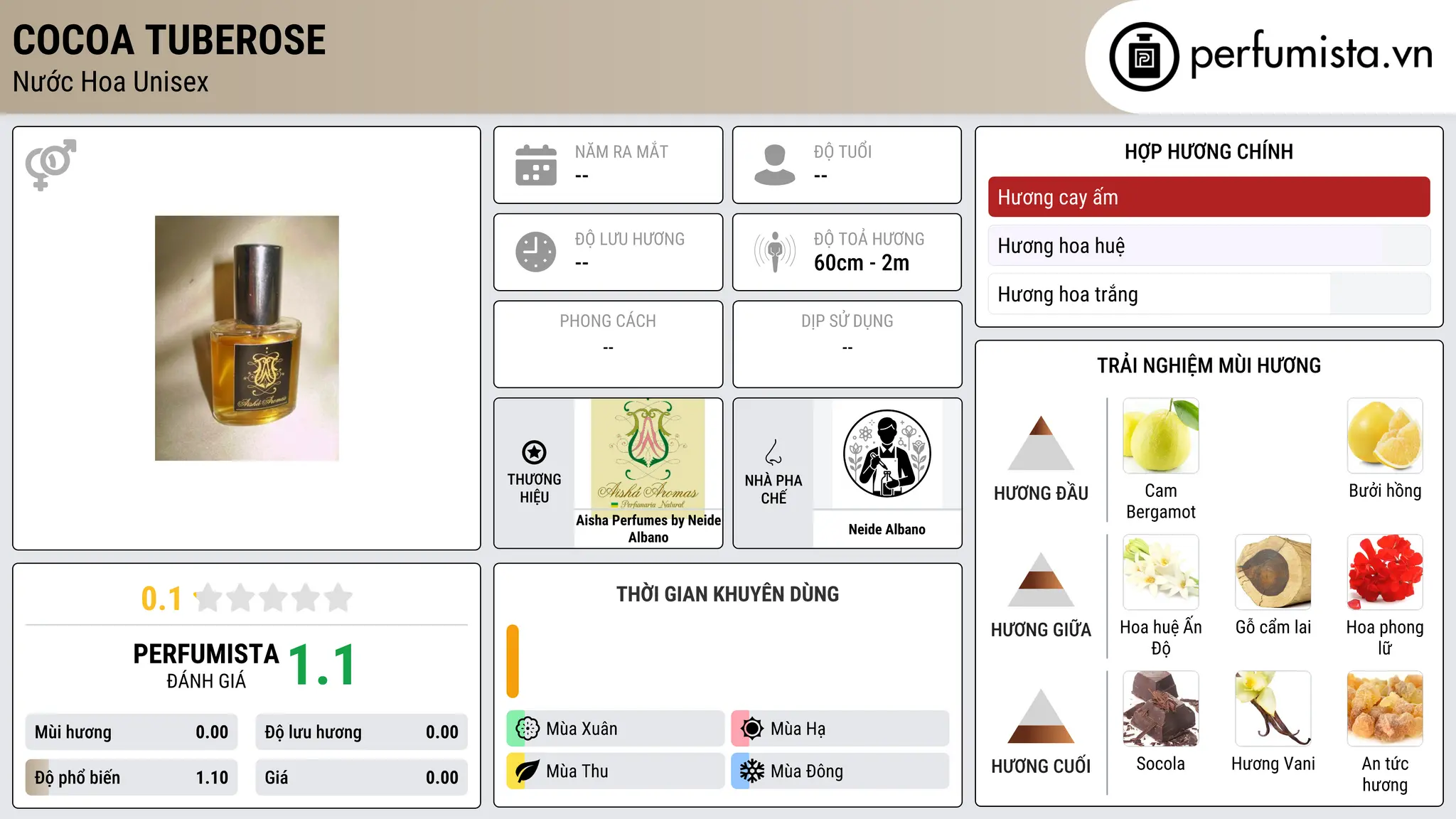The image size is (1456, 819).
Task: Click the Năm ra mắt label
Action: click(x=621, y=152)
